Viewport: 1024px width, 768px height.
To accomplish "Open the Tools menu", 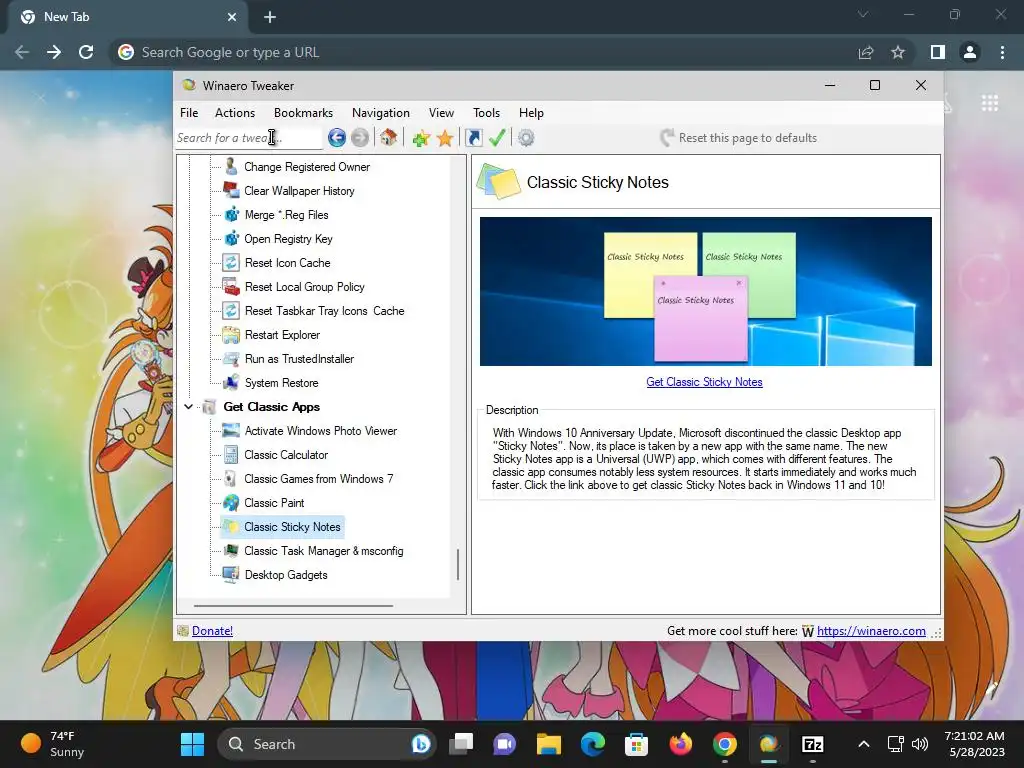I will coord(487,112).
